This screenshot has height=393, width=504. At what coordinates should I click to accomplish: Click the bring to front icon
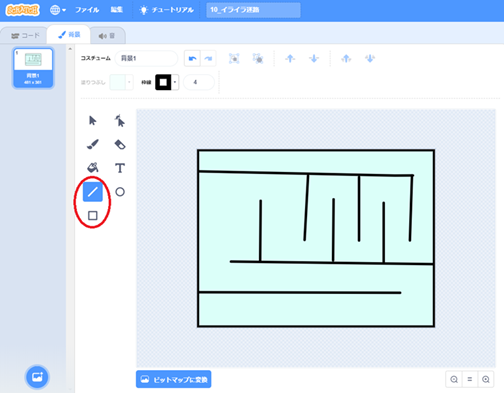(346, 59)
